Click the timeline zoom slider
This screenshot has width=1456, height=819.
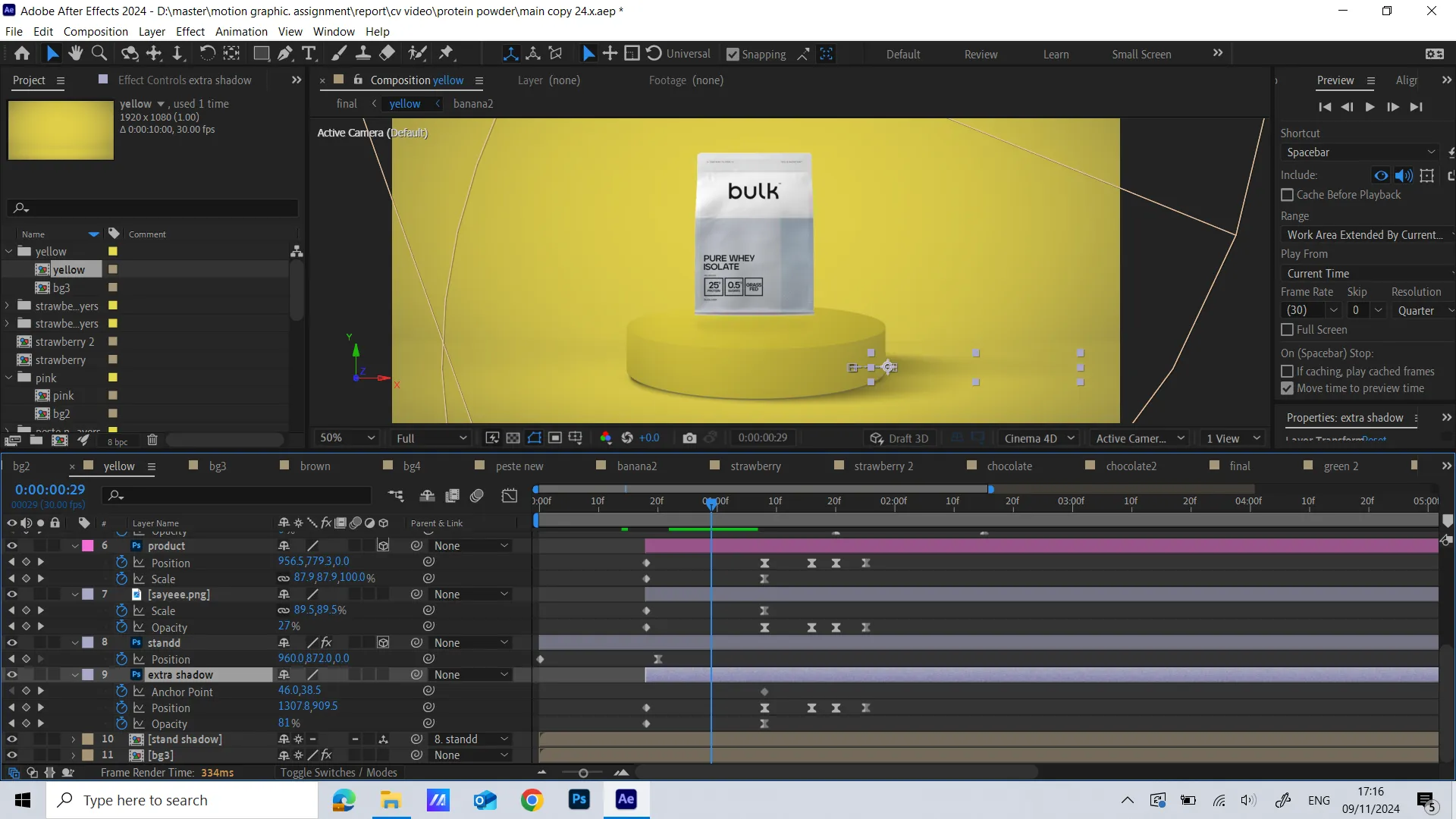tap(582, 773)
